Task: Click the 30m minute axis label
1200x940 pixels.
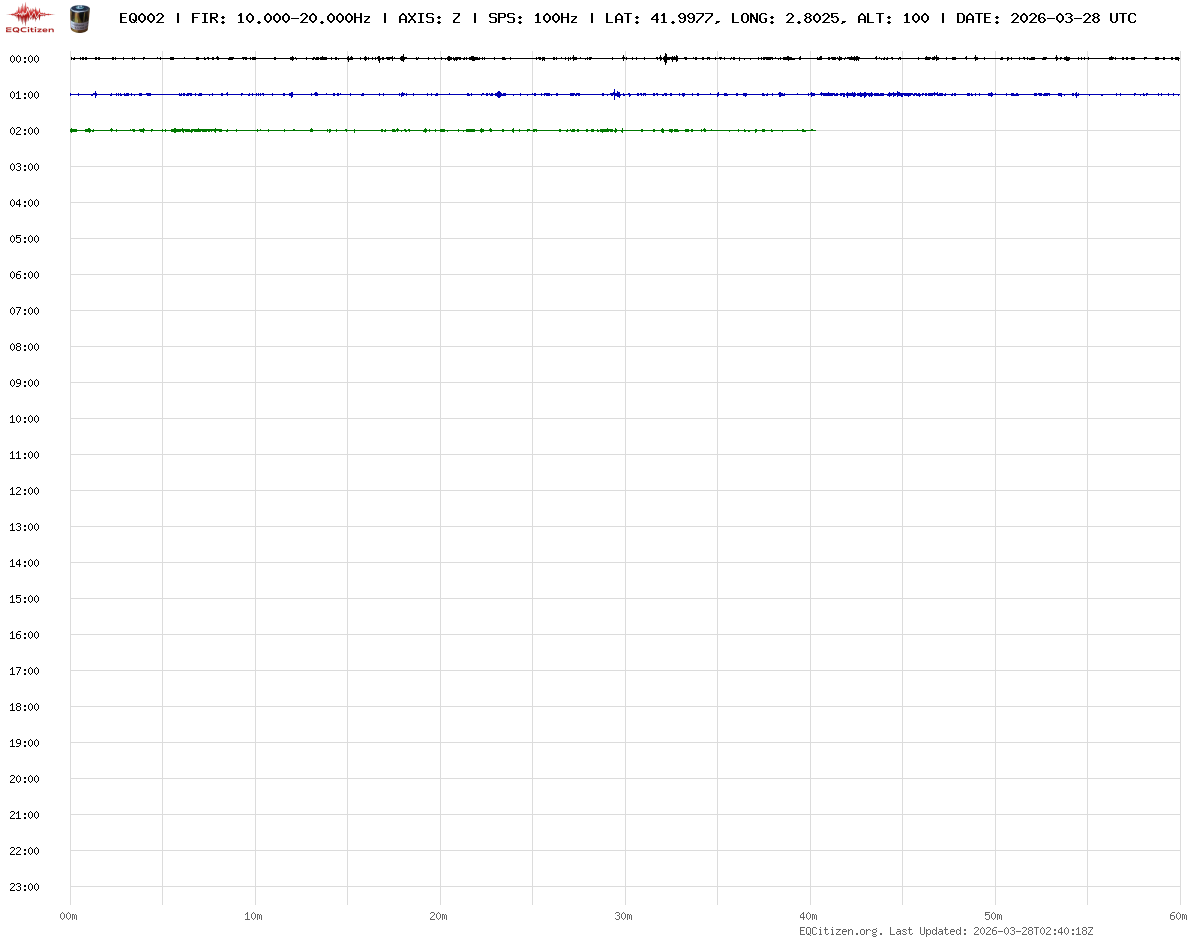Action: (x=624, y=916)
